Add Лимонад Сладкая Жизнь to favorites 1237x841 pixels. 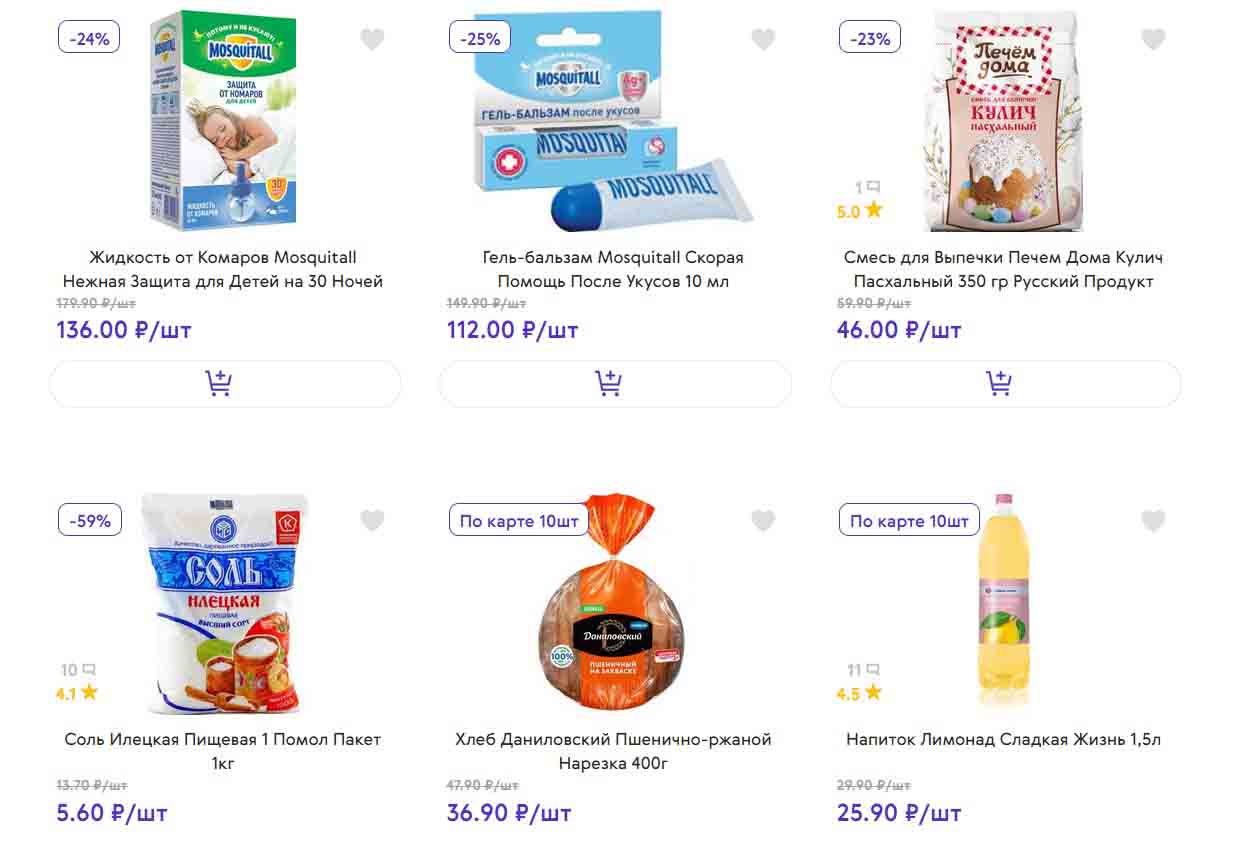1153,521
